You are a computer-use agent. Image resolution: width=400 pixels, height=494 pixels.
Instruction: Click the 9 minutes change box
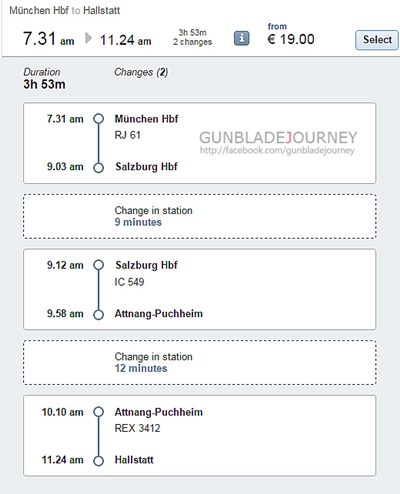tap(200, 216)
